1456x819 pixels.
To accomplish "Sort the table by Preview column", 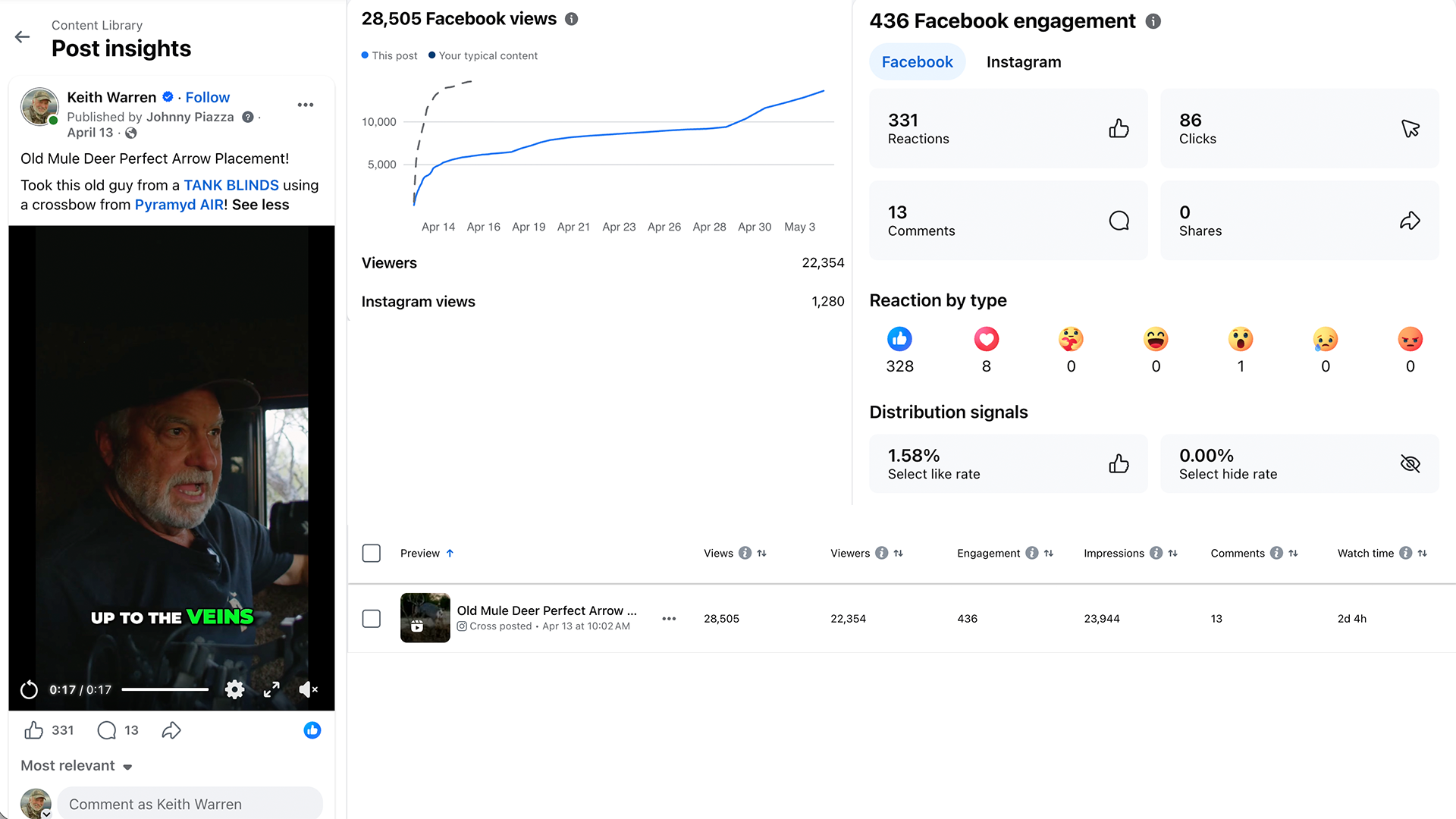I will click(427, 554).
